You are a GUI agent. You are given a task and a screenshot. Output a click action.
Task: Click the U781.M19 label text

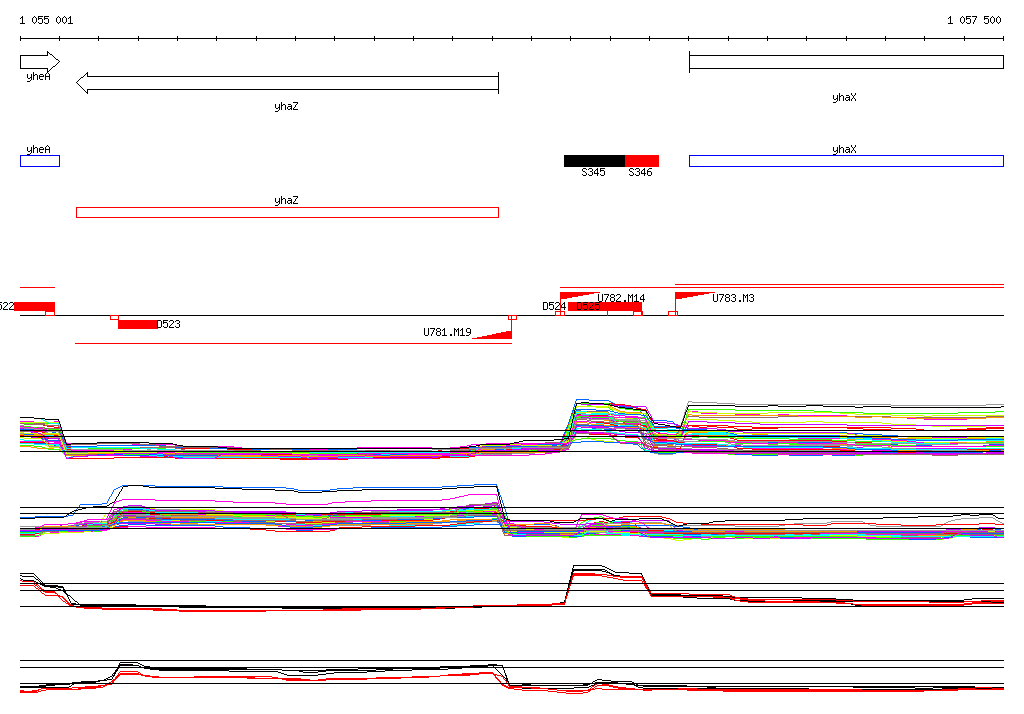[x=447, y=333]
